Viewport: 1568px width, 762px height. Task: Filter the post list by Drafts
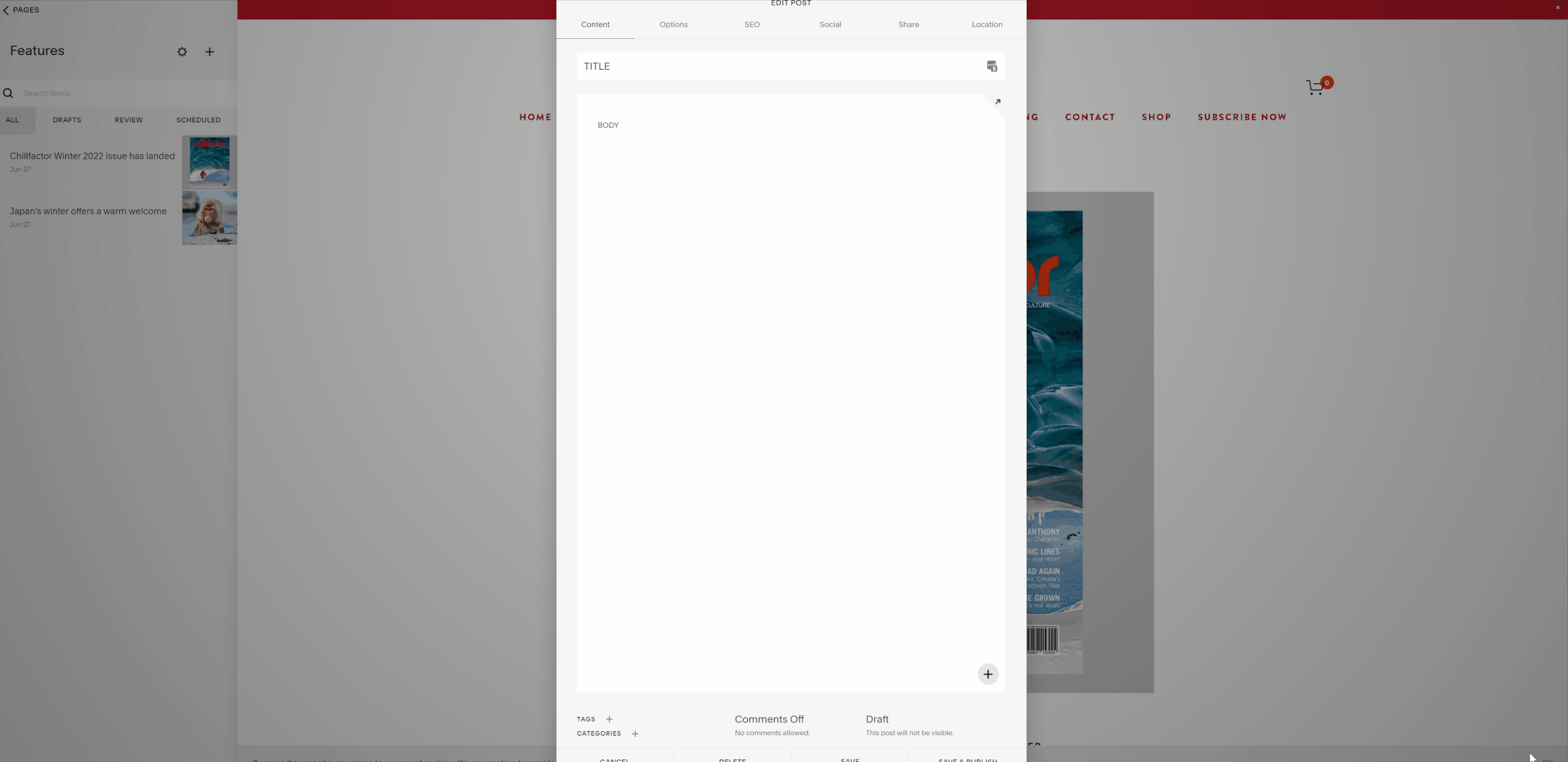[67, 120]
